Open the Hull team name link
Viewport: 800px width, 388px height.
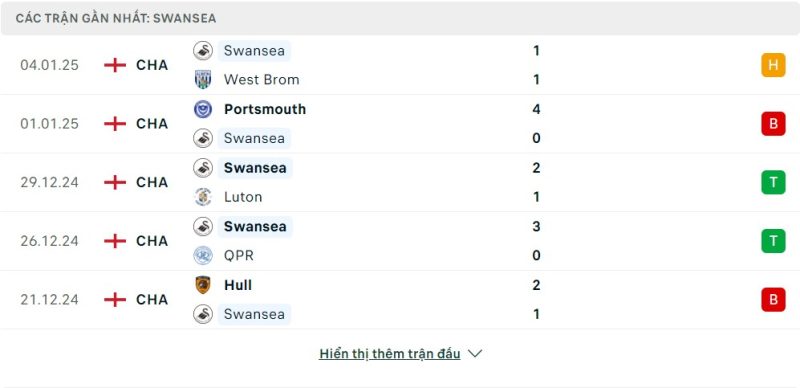[238, 285]
